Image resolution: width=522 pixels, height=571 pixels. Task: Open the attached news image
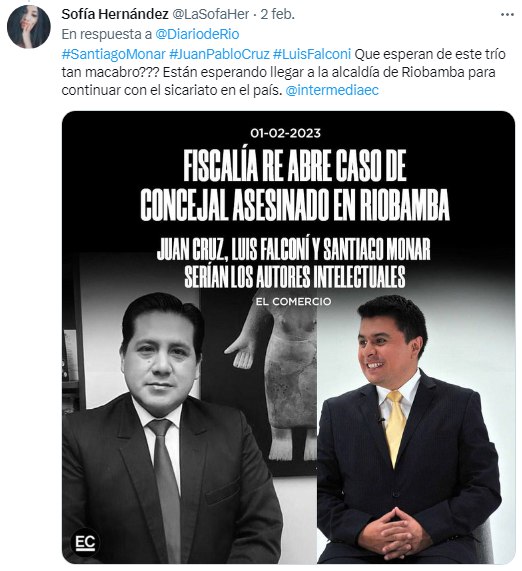288,337
